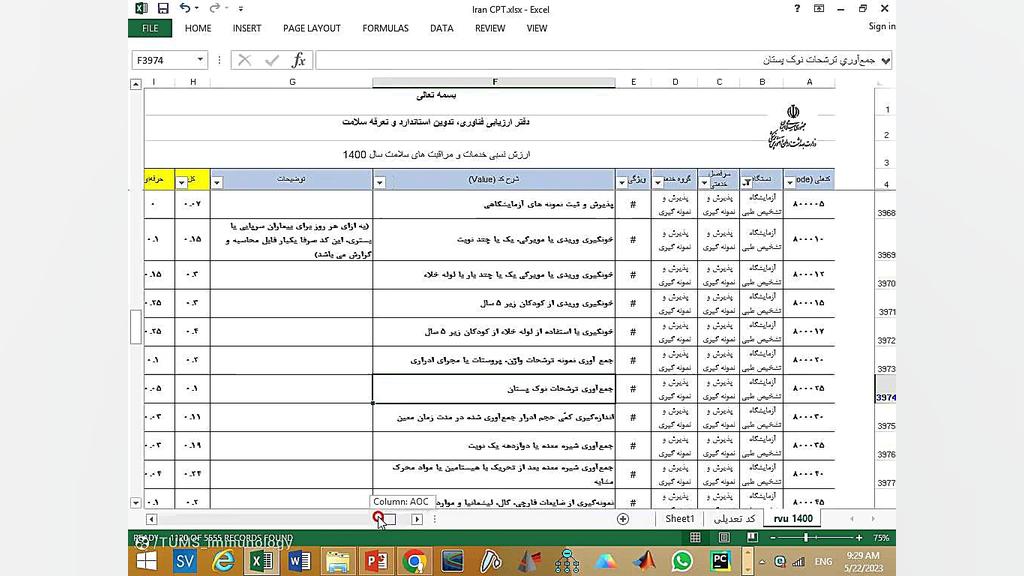Add a new sheet with plus icon
1024x576 pixels.
(x=623, y=519)
